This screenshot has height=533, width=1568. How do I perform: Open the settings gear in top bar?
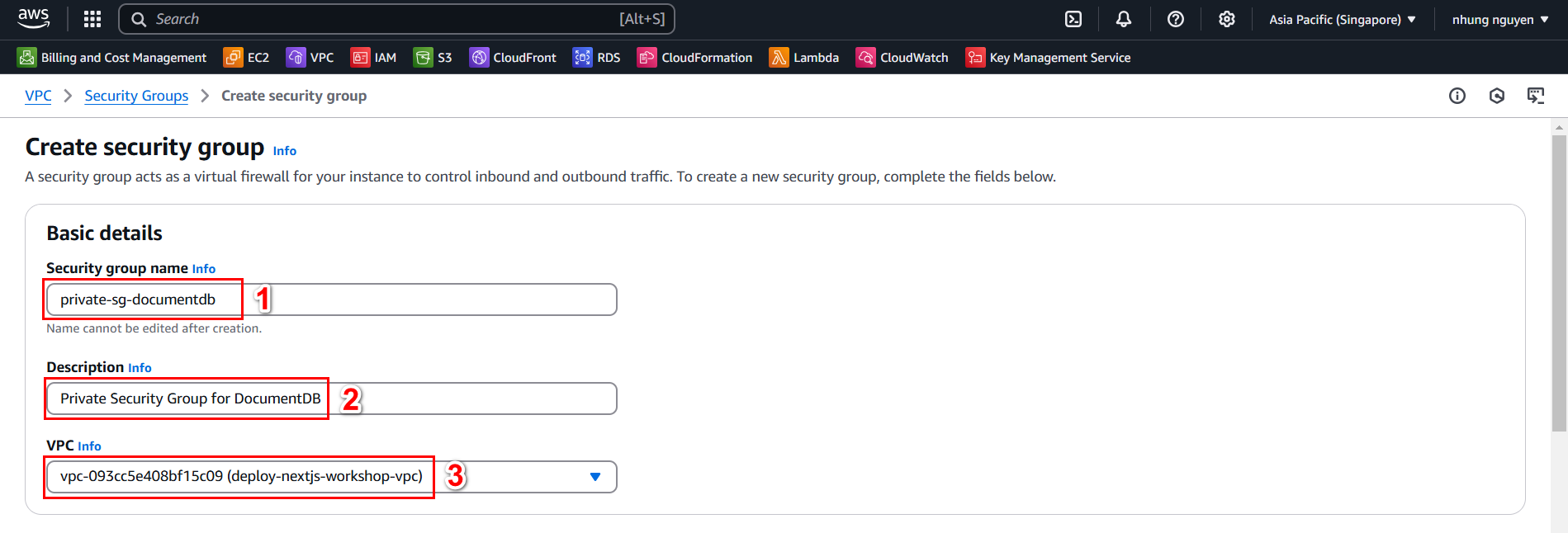click(1227, 19)
